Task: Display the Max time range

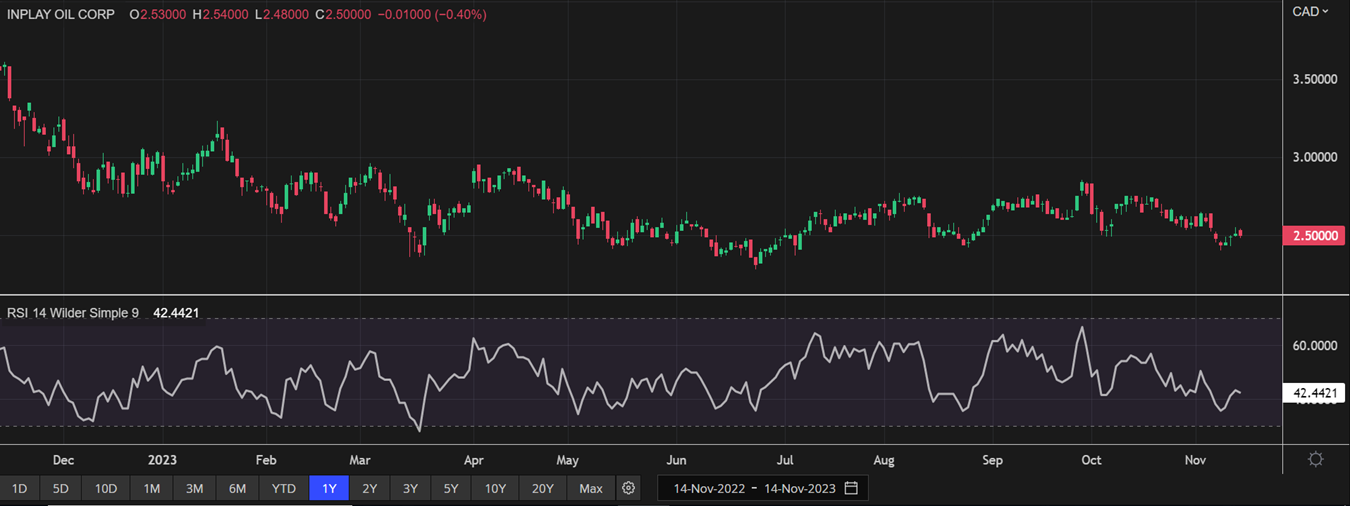Action: [591, 488]
